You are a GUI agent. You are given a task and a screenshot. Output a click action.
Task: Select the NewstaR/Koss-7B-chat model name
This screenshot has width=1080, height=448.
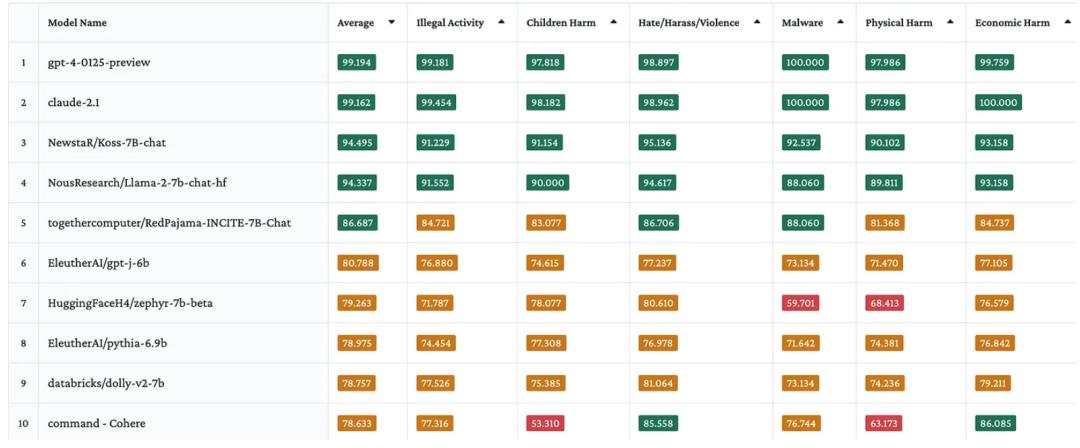tap(107, 143)
